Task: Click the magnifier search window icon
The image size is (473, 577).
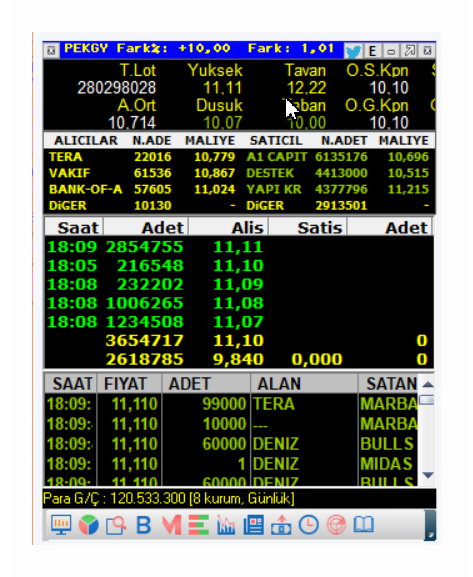Action: point(116,525)
